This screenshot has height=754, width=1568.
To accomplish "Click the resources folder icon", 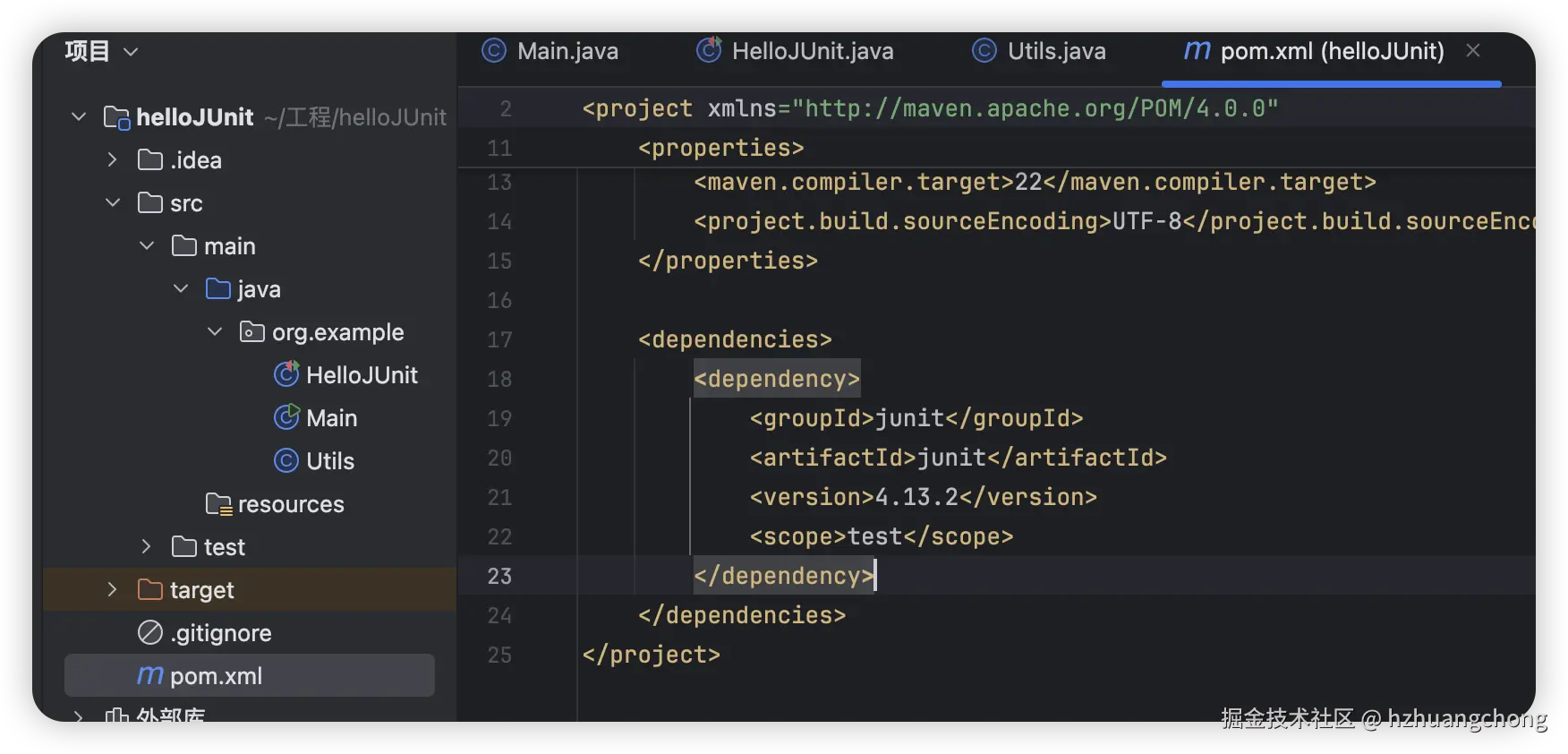I will tap(218, 504).
